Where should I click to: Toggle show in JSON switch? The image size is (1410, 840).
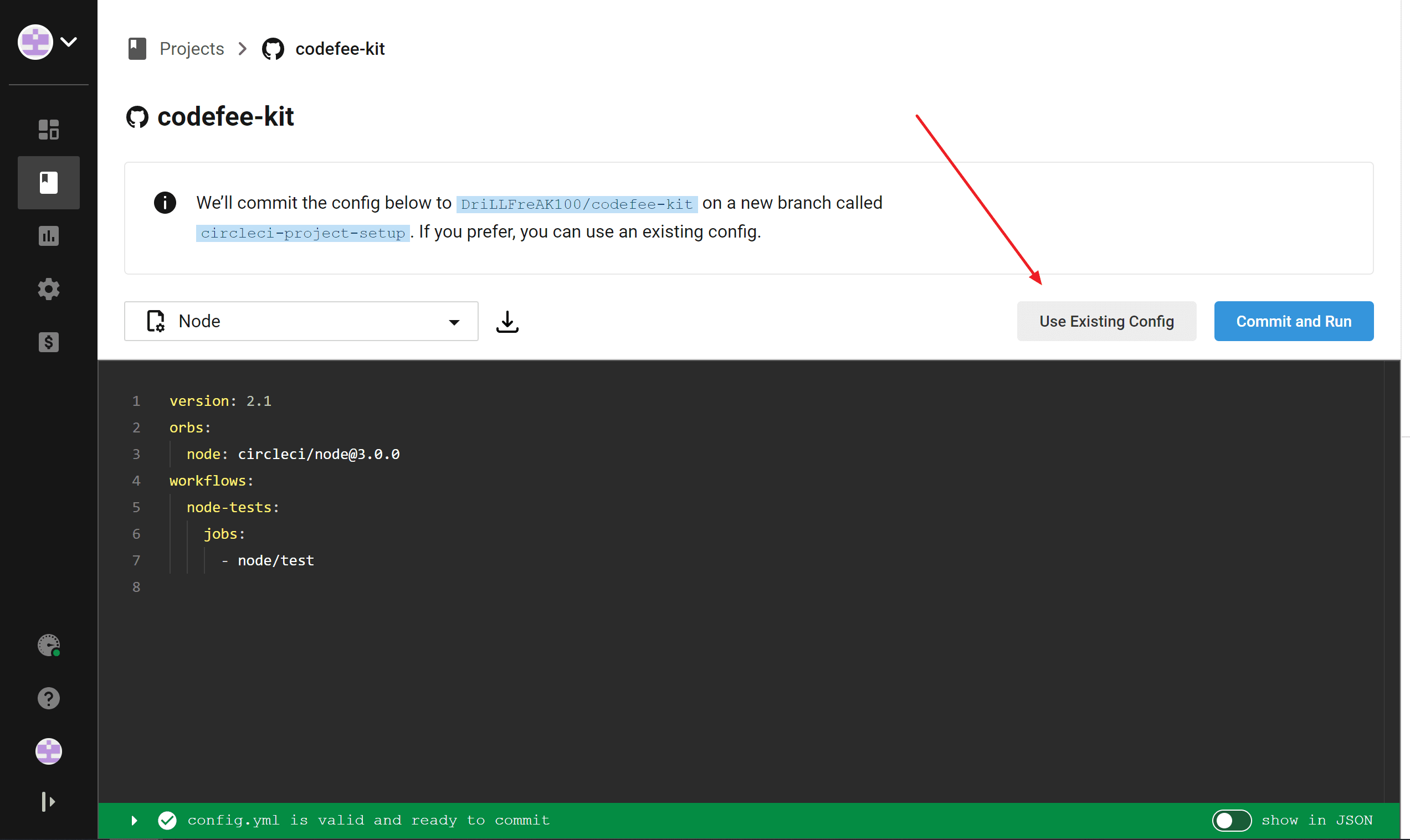(1232, 820)
